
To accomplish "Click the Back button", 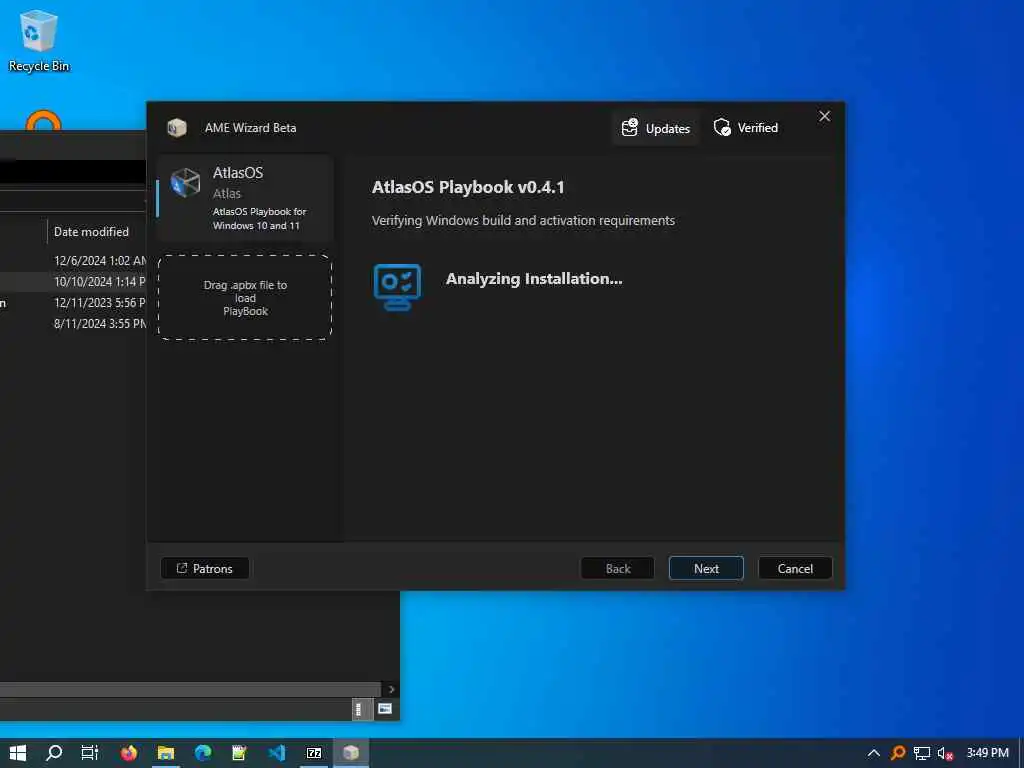I will [x=618, y=568].
